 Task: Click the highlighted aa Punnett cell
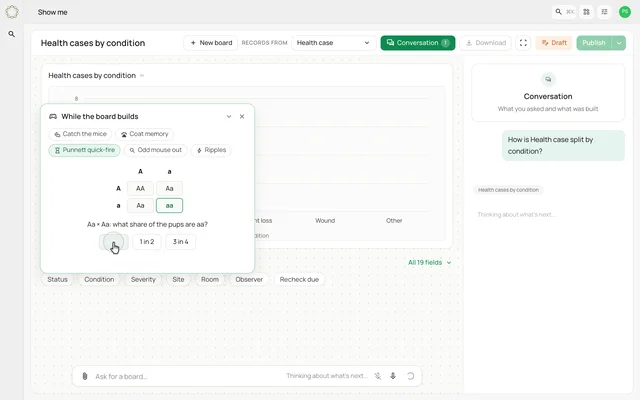(169, 206)
